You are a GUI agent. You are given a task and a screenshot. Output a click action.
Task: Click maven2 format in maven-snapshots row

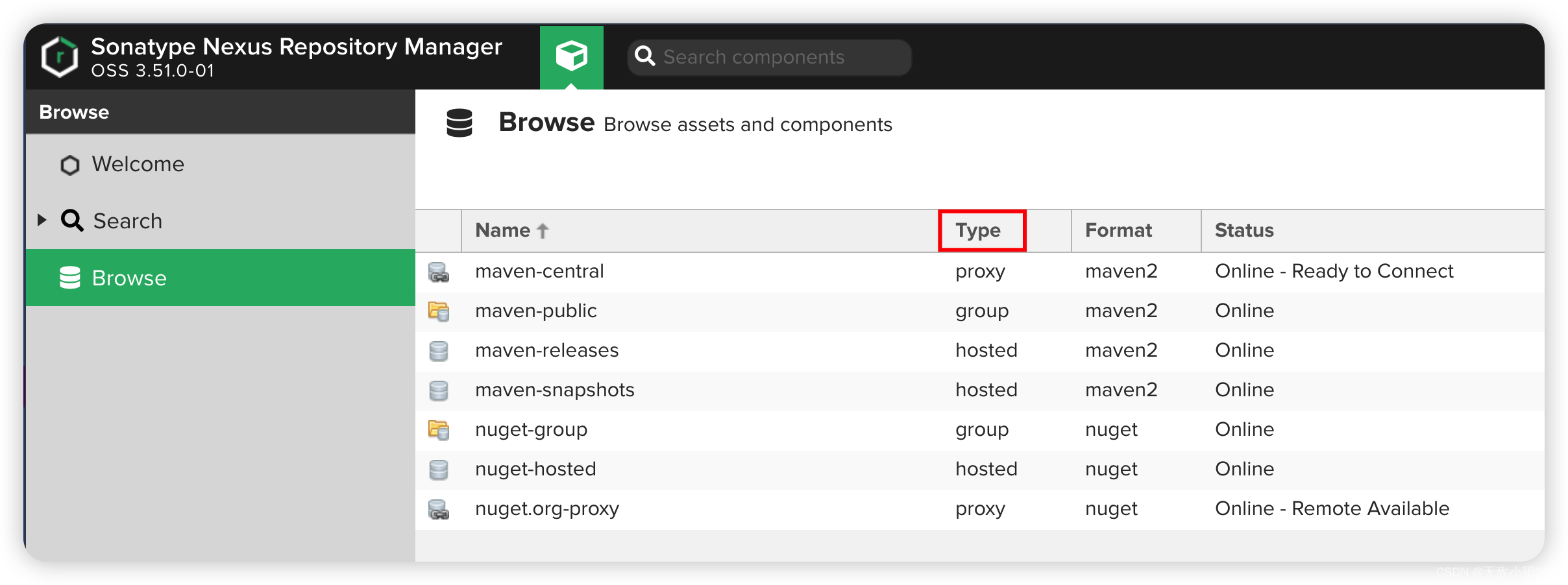1121,390
